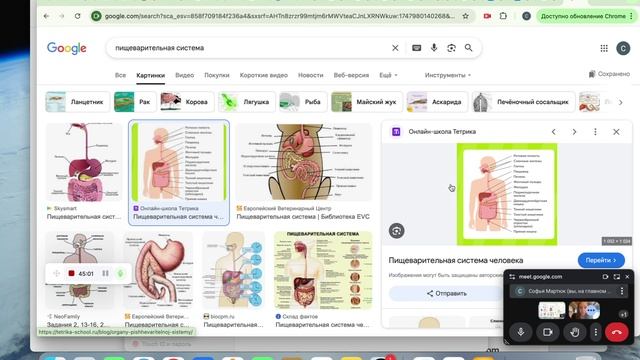Toggle the green microphone on recording bar
The image size is (640, 360).
[120, 273]
